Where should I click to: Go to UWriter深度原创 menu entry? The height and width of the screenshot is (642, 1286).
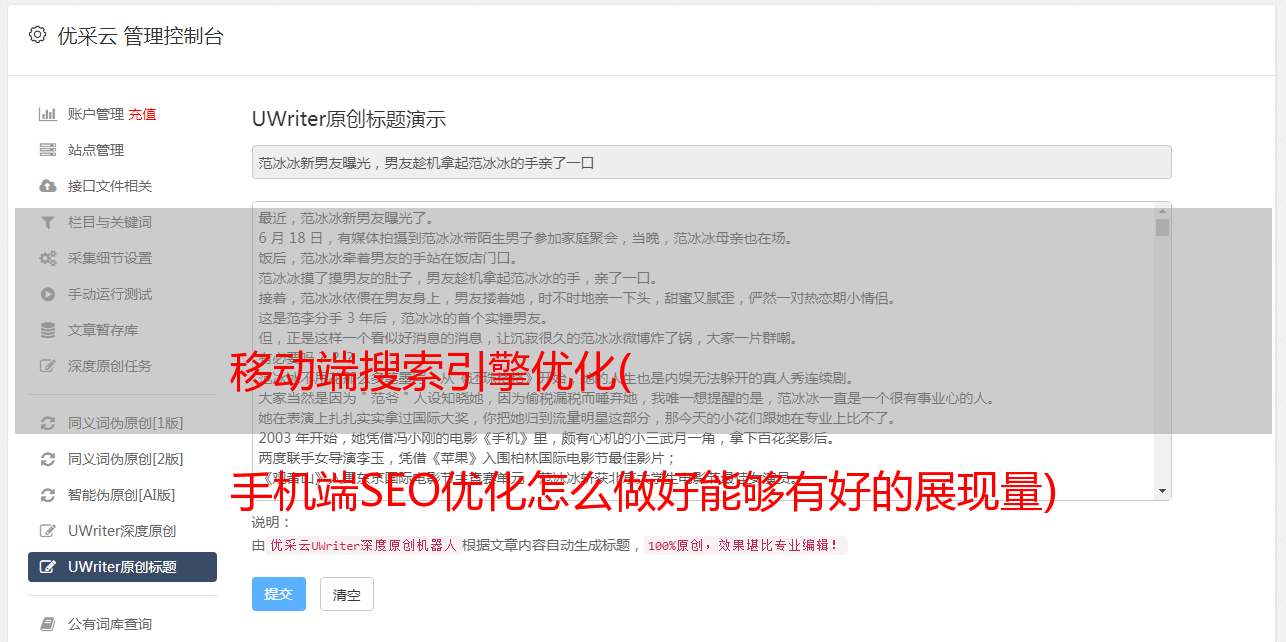(122, 531)
